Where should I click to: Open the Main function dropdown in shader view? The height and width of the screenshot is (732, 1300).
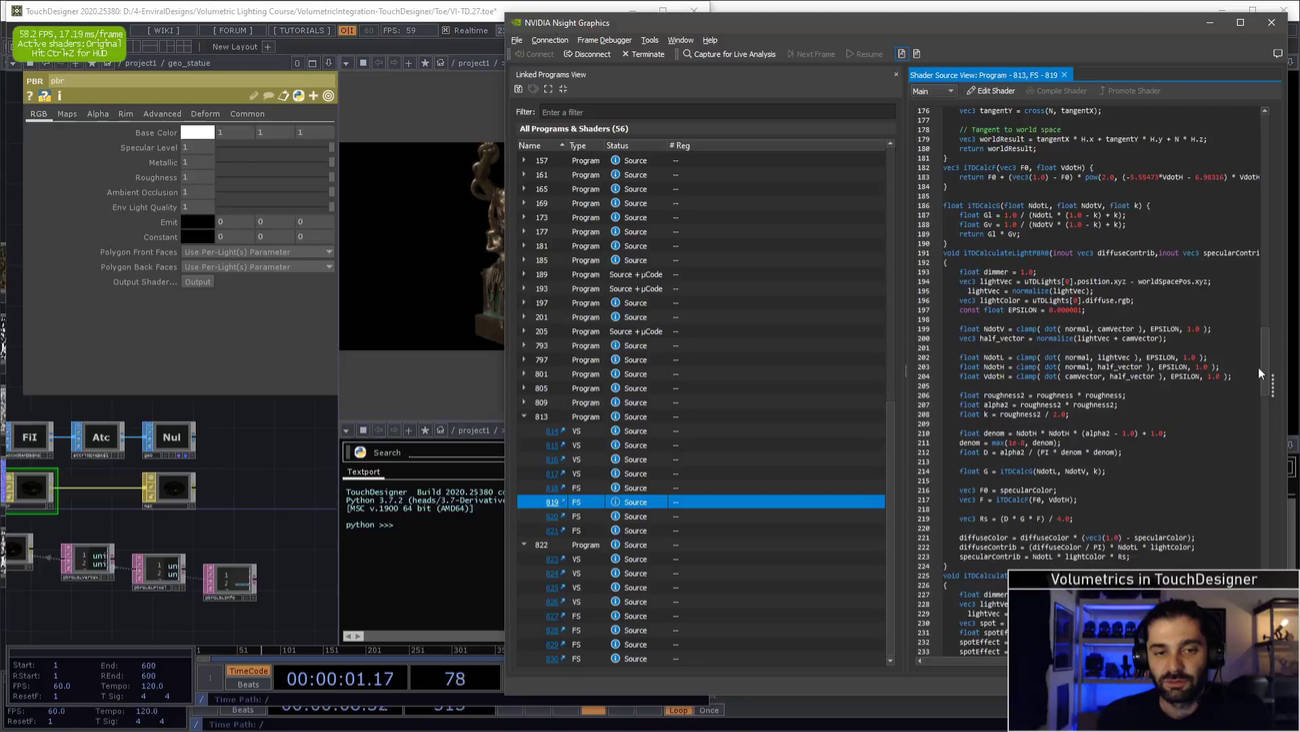tap(933, 91)
